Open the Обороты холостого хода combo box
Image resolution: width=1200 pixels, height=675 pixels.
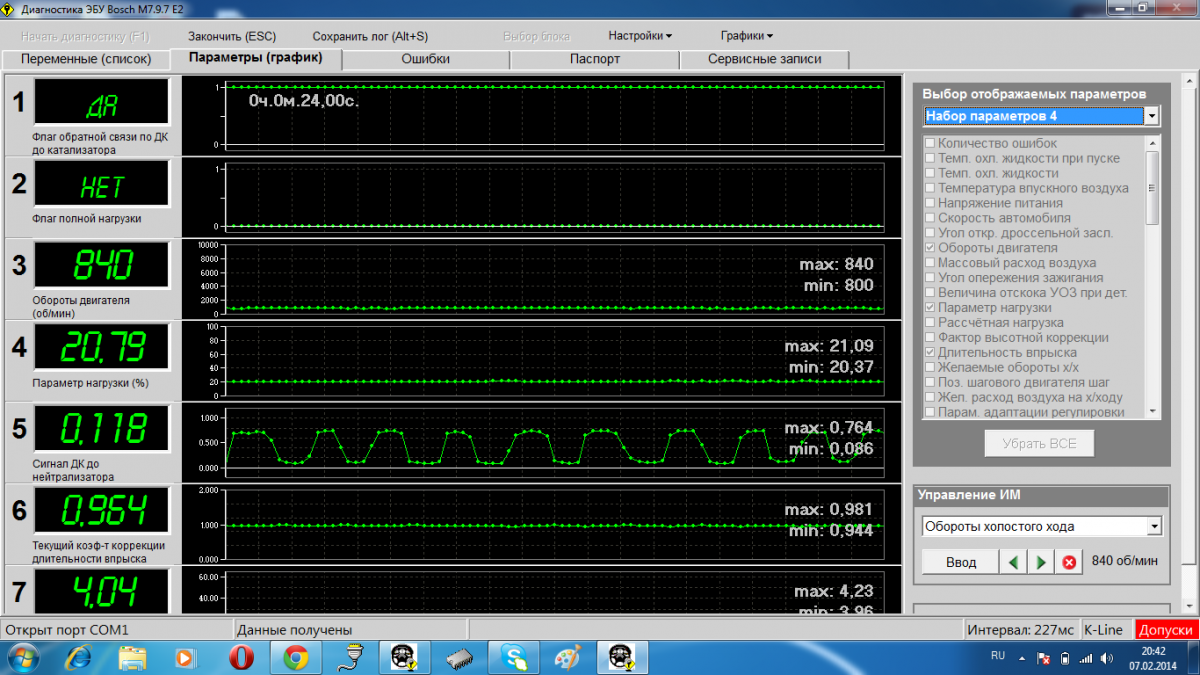click(1154, 526)
